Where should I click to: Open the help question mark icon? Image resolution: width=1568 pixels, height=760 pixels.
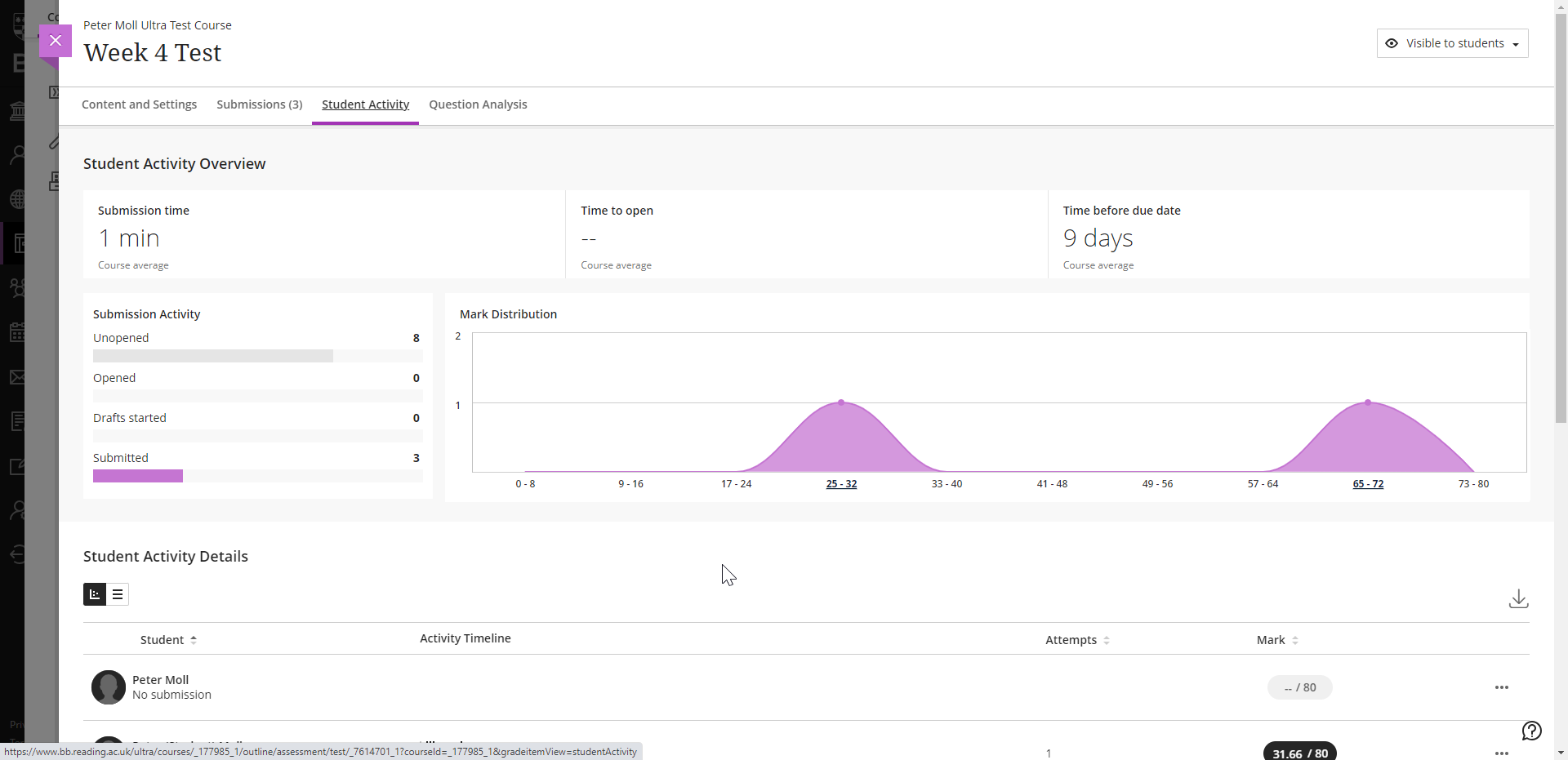point(1531,731)
